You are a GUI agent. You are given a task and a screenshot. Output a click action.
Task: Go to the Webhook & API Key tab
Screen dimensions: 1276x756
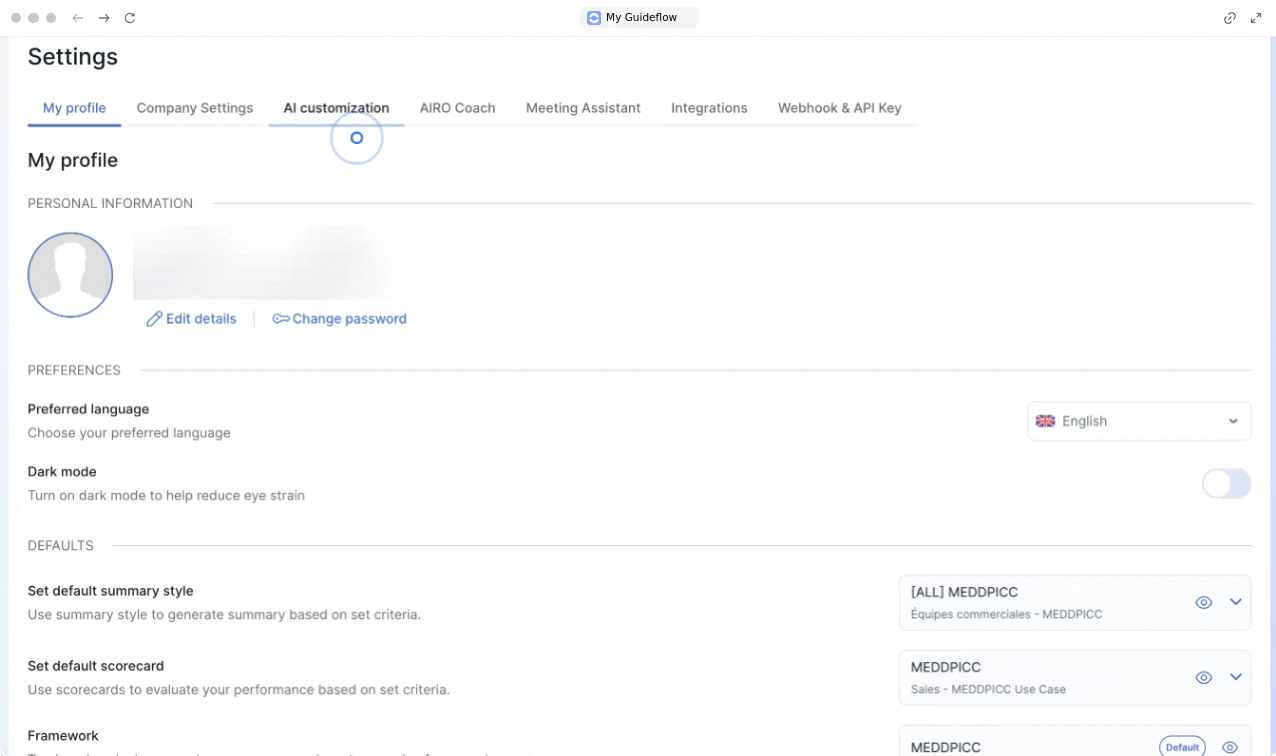click(839, 108)
